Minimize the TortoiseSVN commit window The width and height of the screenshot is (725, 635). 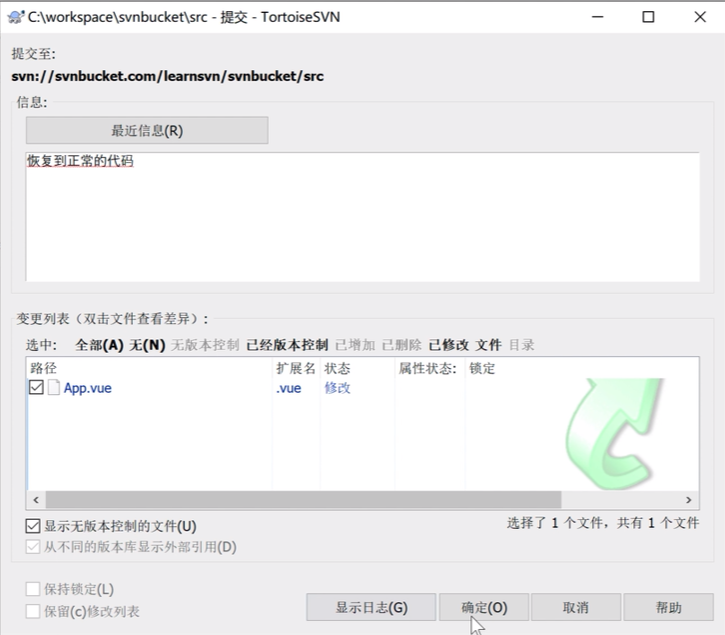pyautogui.click(x=598, y=17)
